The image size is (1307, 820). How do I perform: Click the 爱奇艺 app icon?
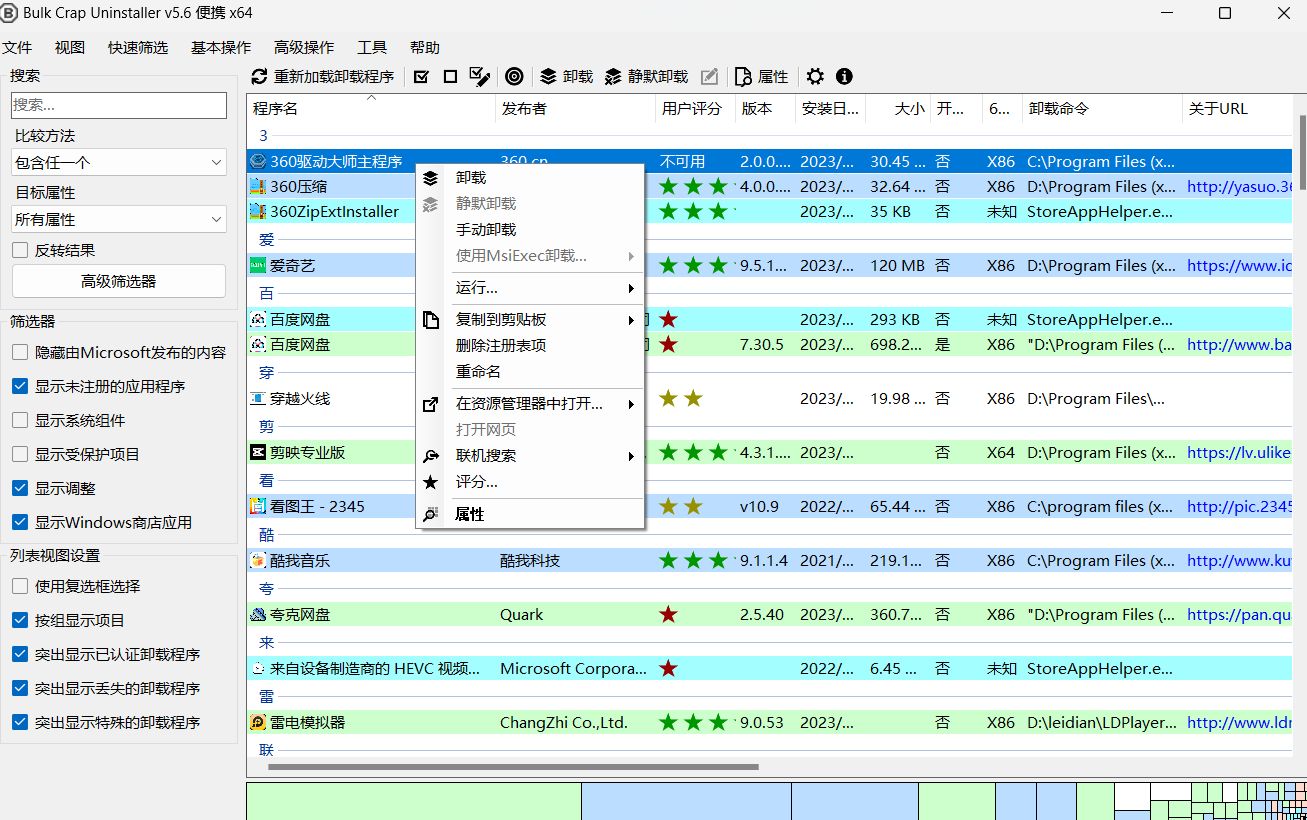pyautogui.click(x=258, y=266)
